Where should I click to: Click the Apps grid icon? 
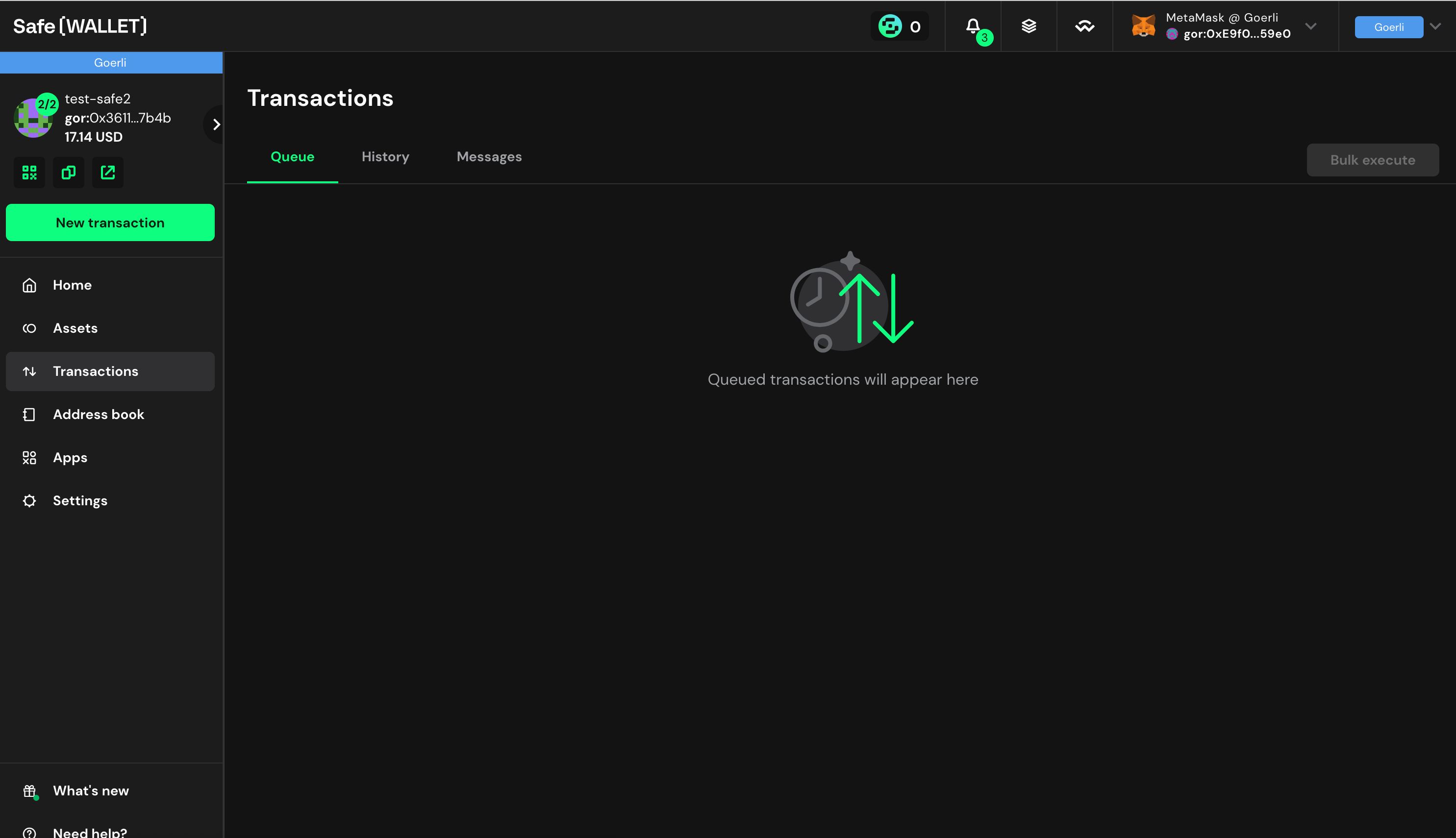tap(29, 458)
